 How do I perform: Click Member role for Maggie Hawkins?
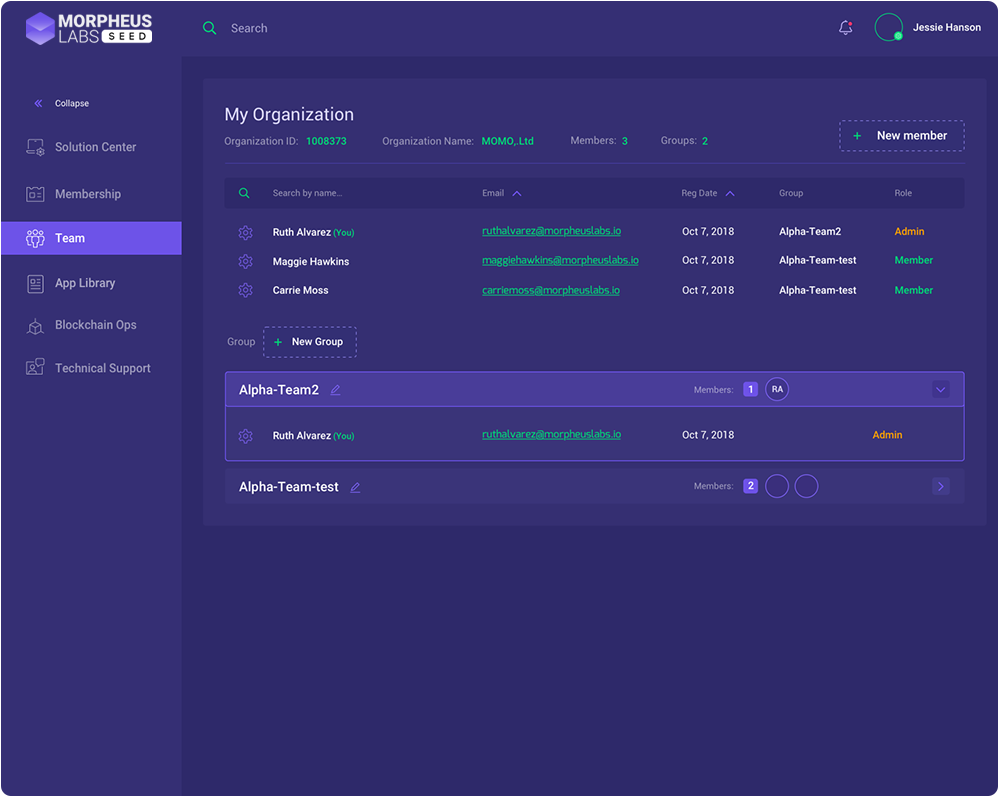pos(914,260)
